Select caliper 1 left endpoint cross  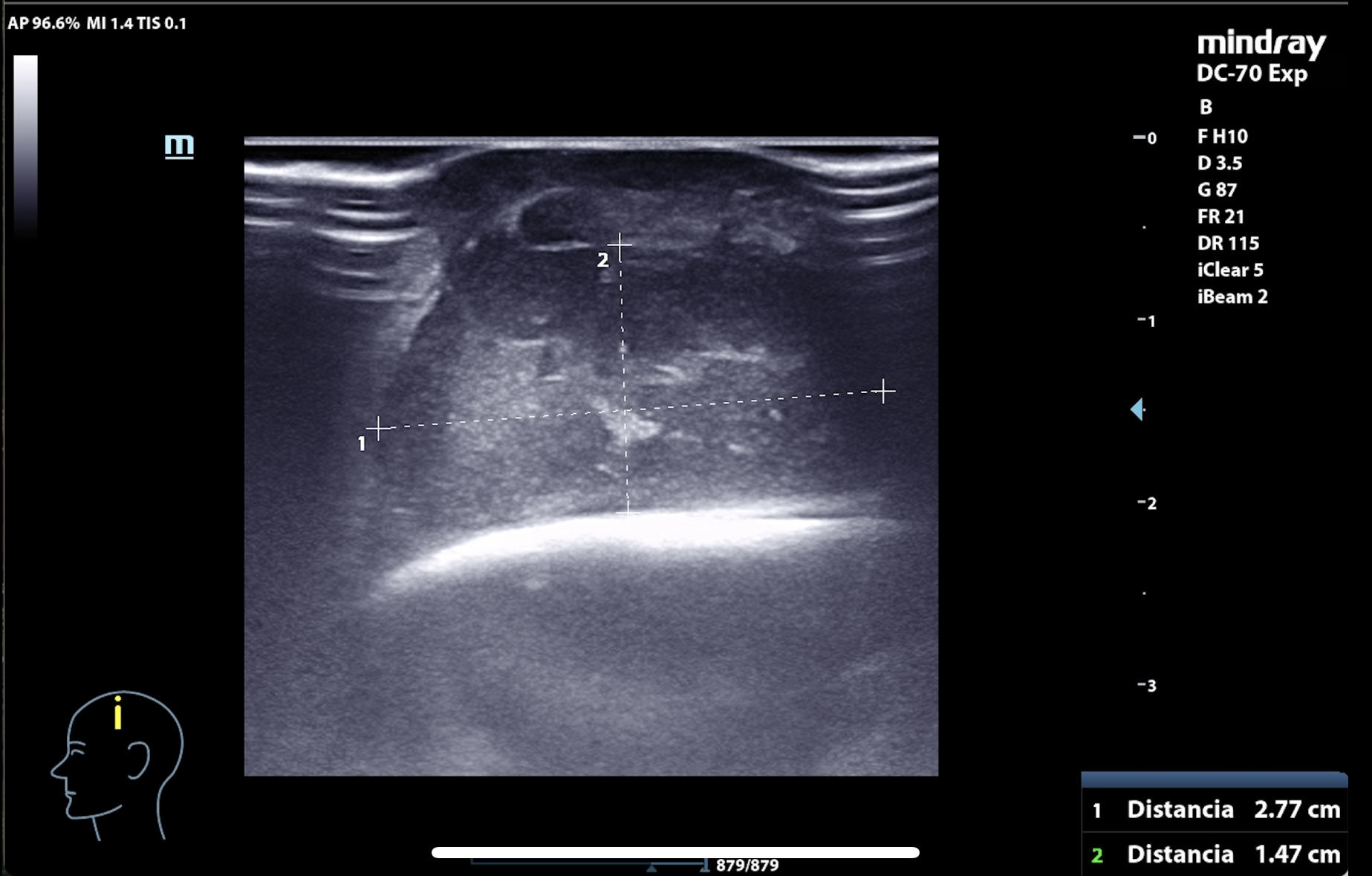(x=378, y=428)
